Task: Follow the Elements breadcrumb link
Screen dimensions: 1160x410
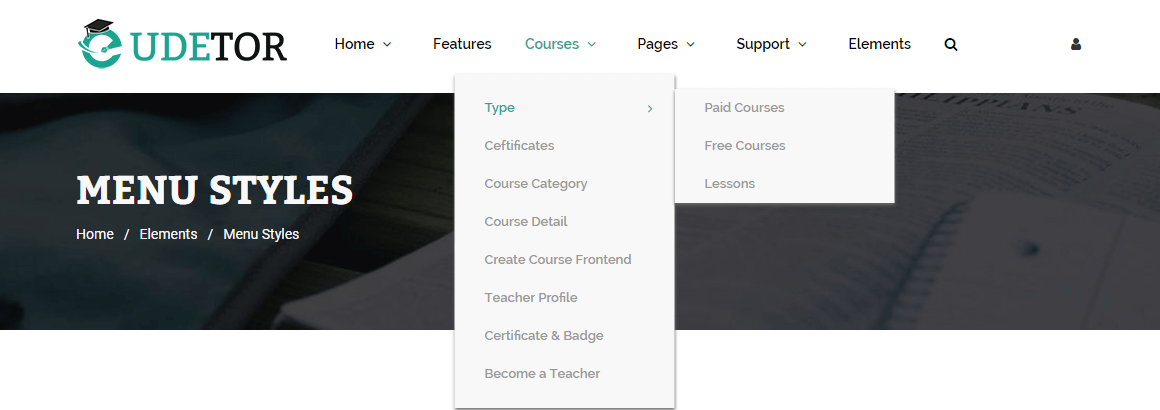Action: click(168, 235)
